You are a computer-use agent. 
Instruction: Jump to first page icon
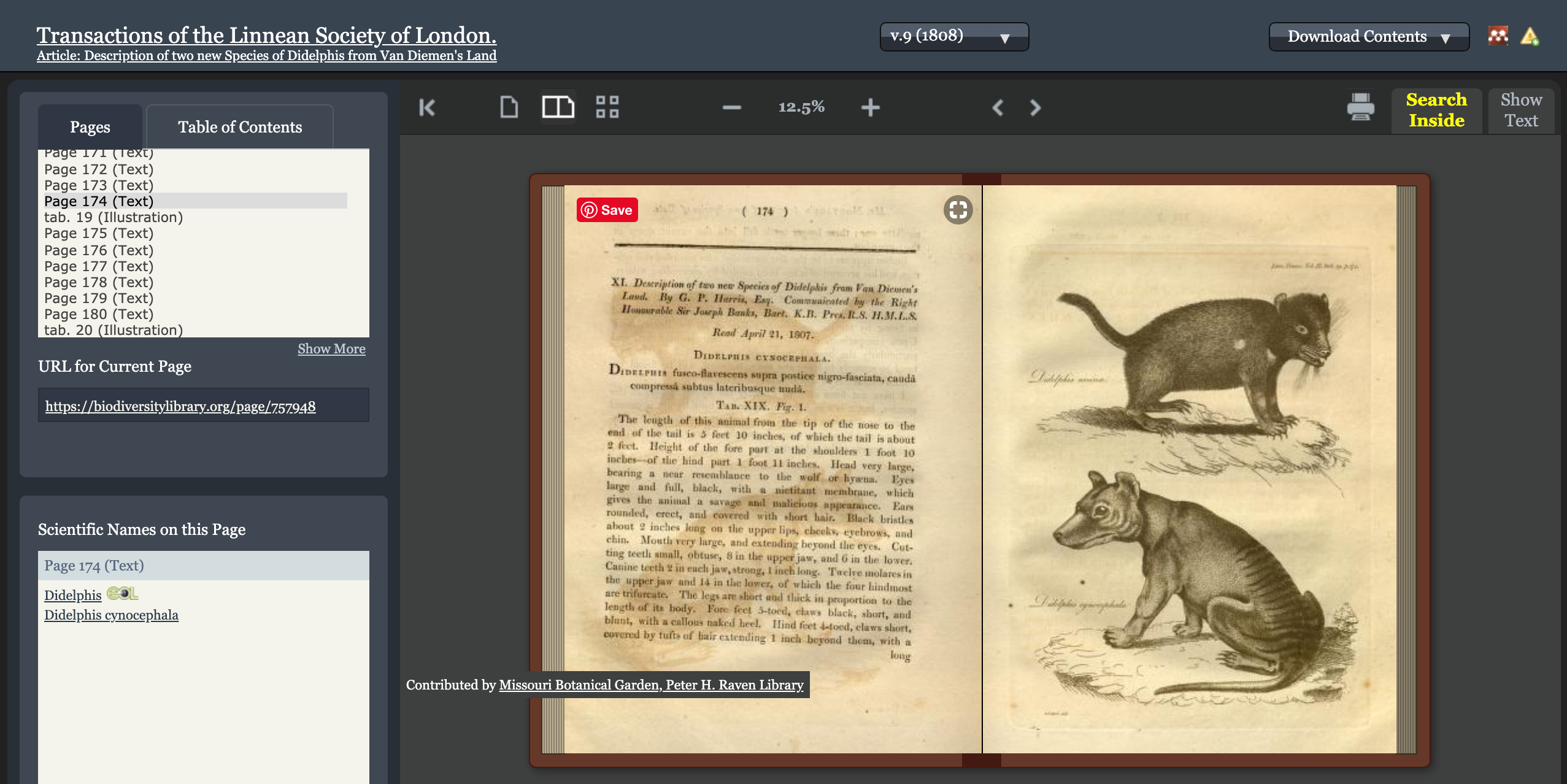coord(427,108)
